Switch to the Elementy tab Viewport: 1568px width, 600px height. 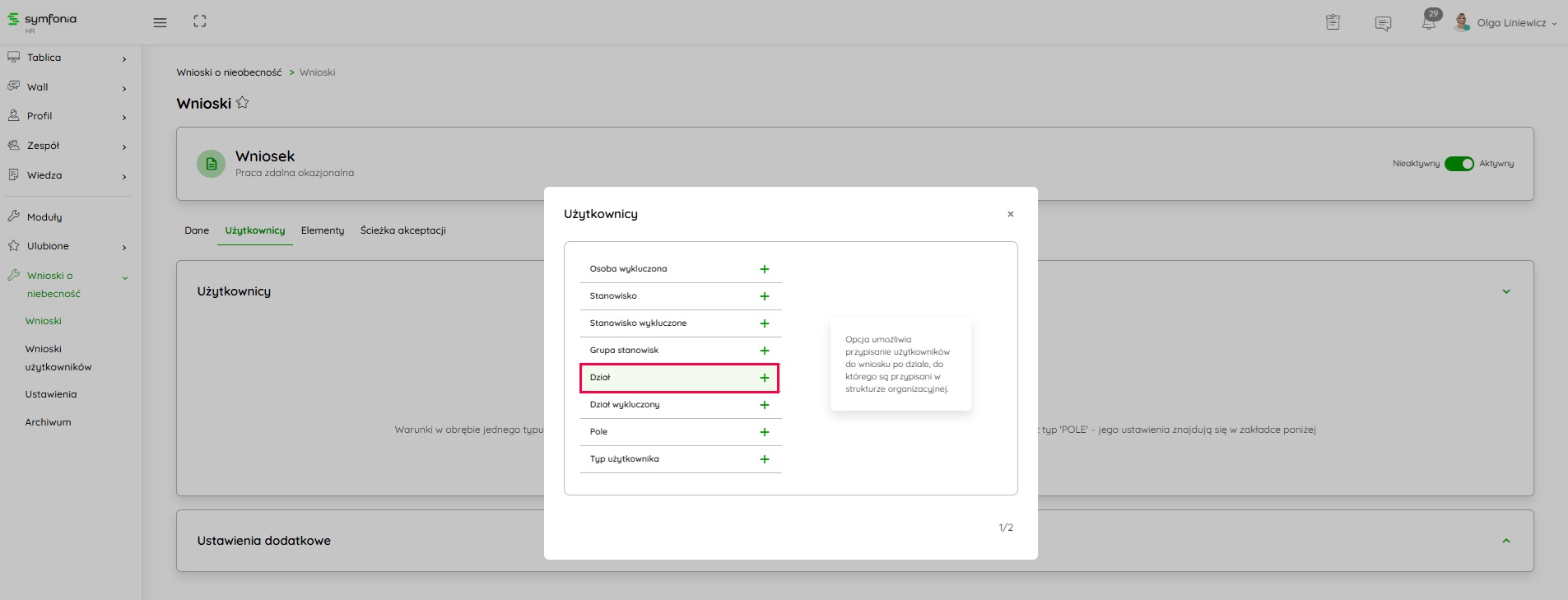pyautogui.click(x=323, y=230)
